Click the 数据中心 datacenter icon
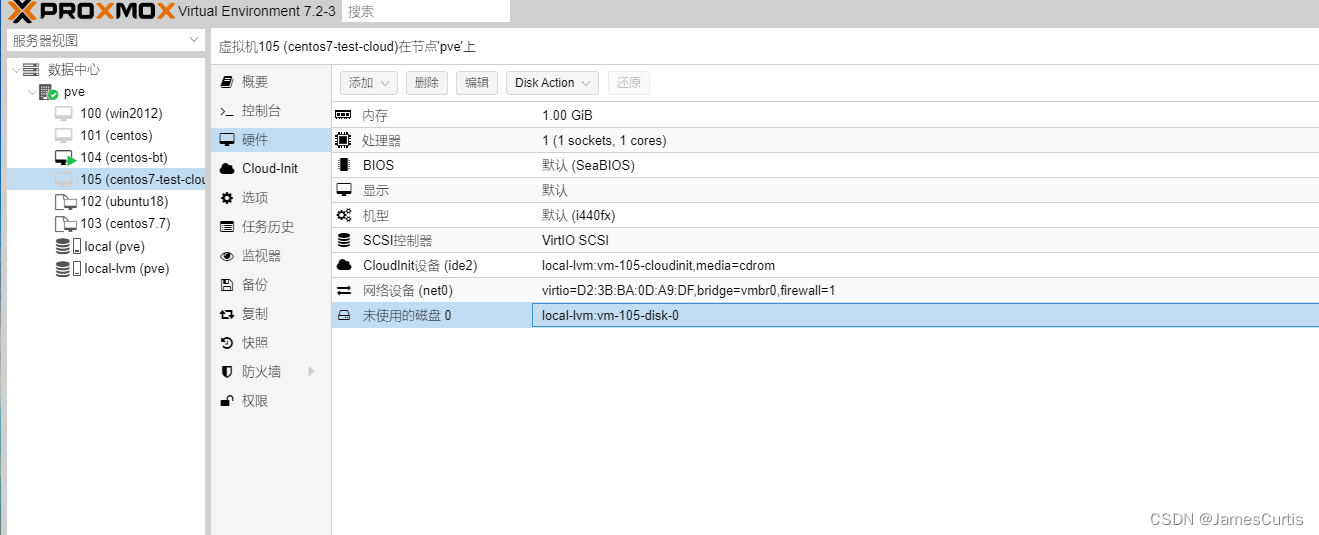Image resolution: width=1319 pixels, height=535 pixels. [32, 70]
